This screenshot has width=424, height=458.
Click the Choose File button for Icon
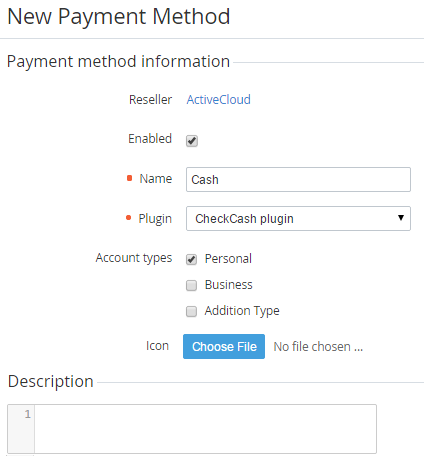tap(224, 346)
